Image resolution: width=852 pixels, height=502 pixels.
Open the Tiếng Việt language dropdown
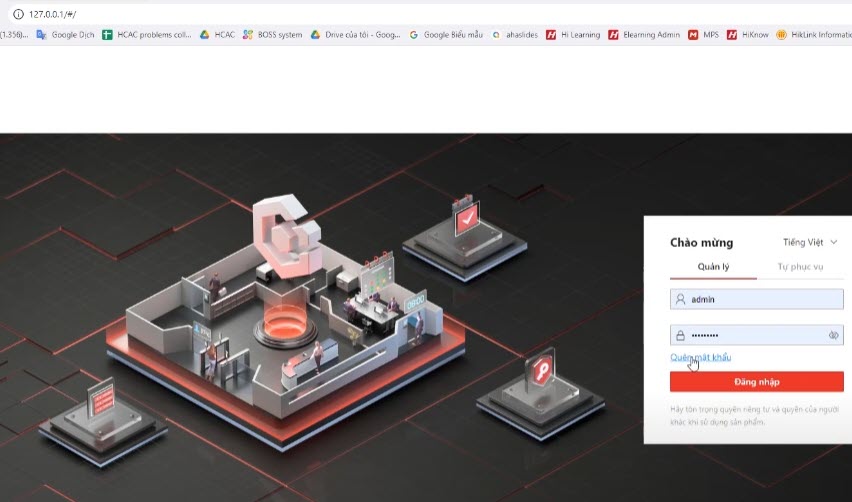click(x=810, y=242)
